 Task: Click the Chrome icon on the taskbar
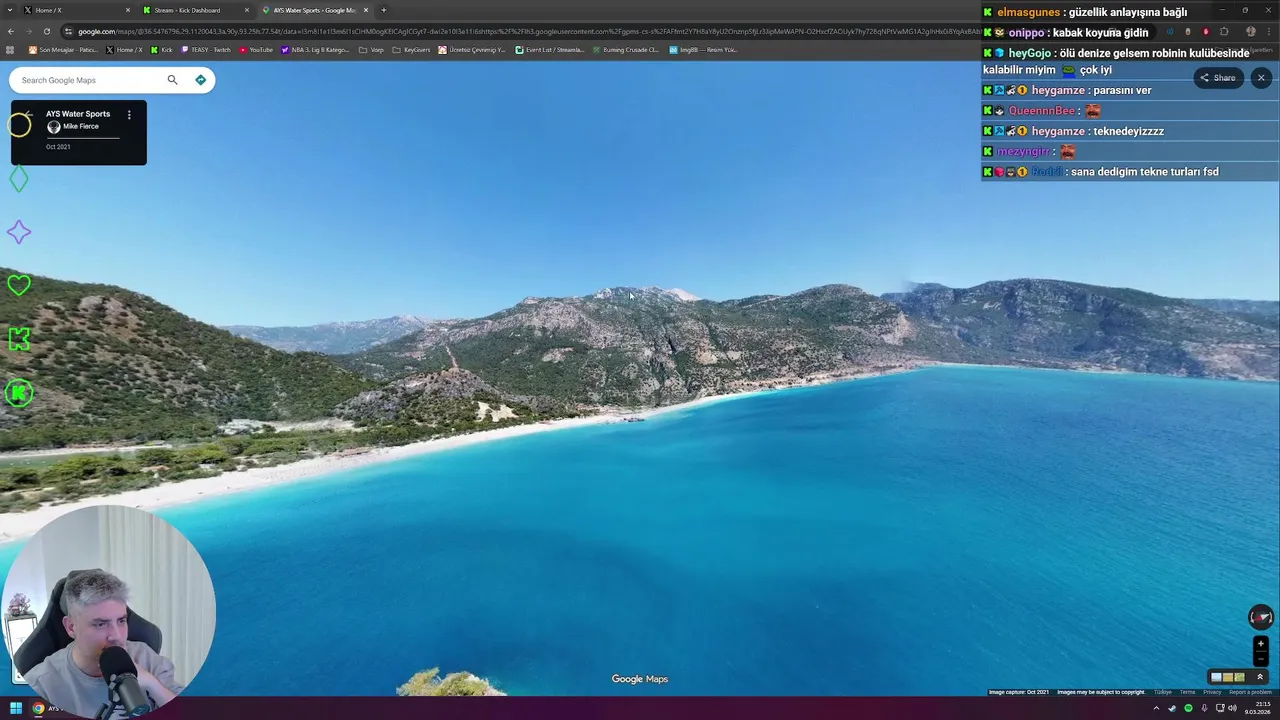[38, 709]
